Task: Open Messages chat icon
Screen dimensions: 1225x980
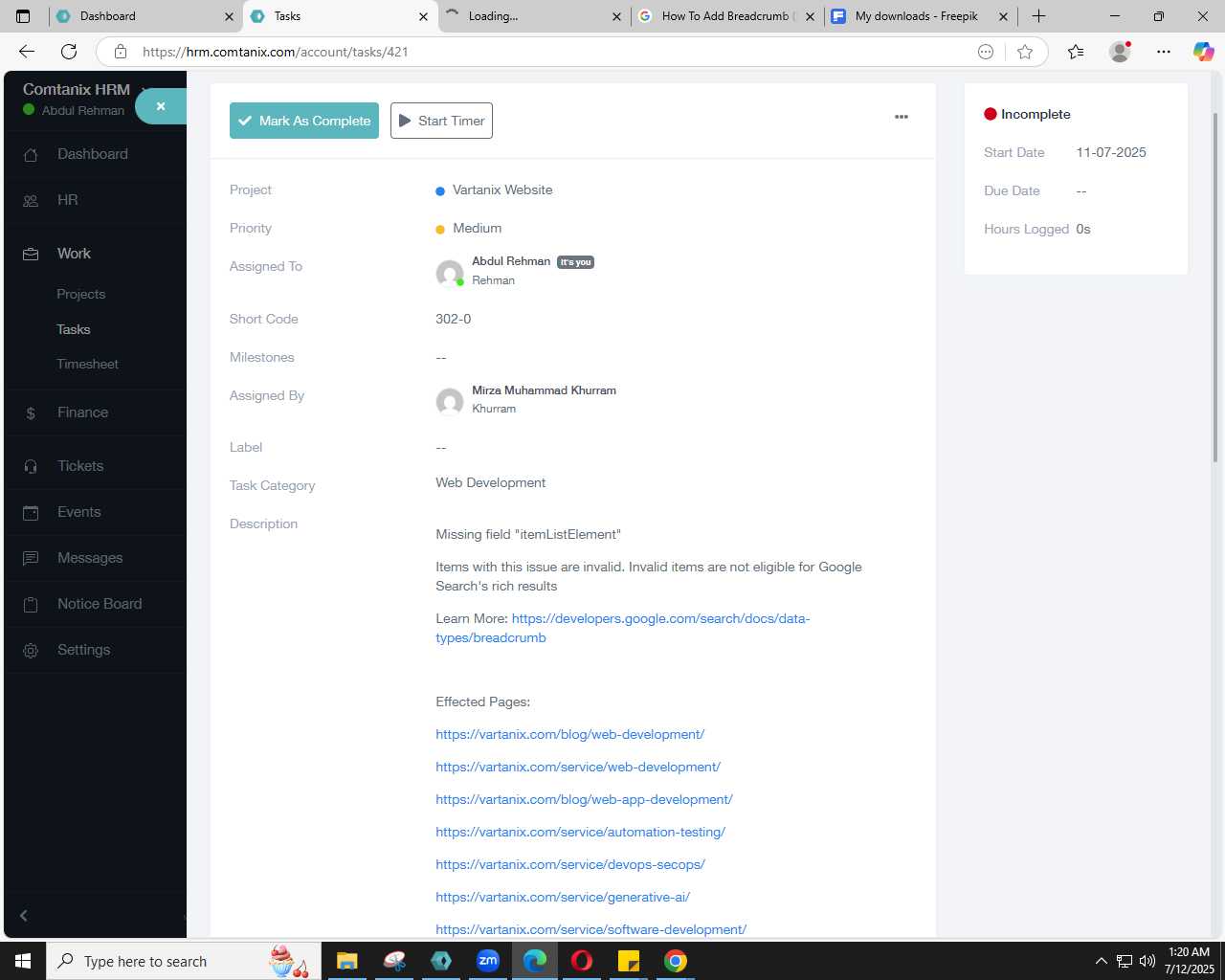Action: (31, 558)
